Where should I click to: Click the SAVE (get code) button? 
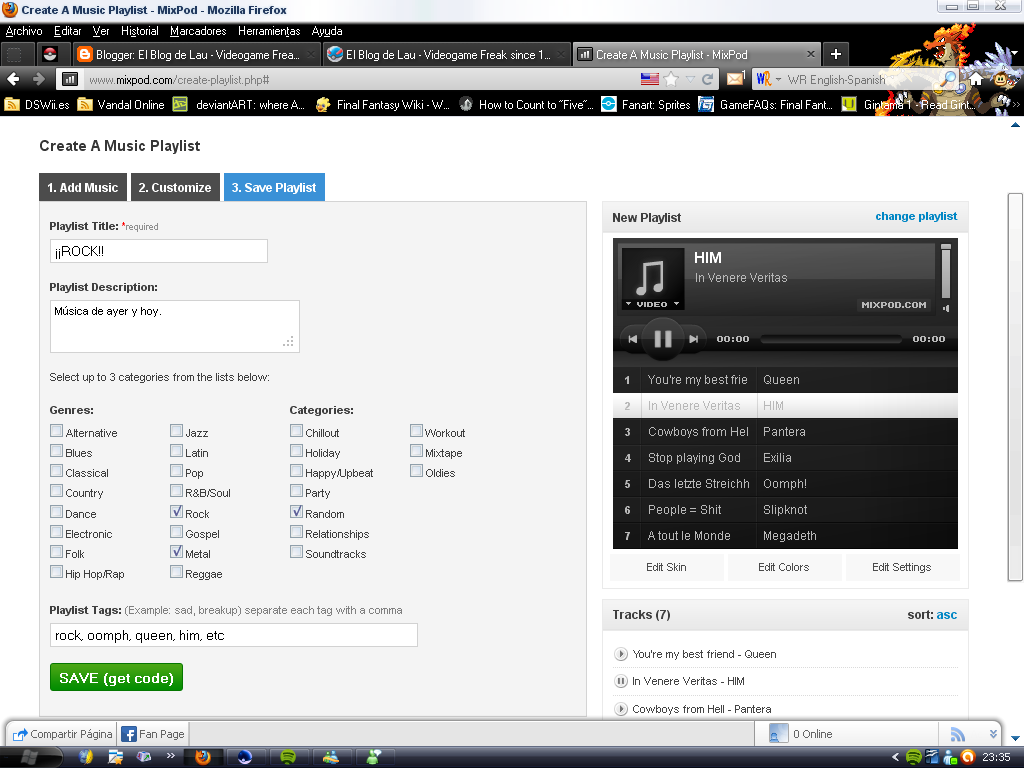click(x=116, y=677)
